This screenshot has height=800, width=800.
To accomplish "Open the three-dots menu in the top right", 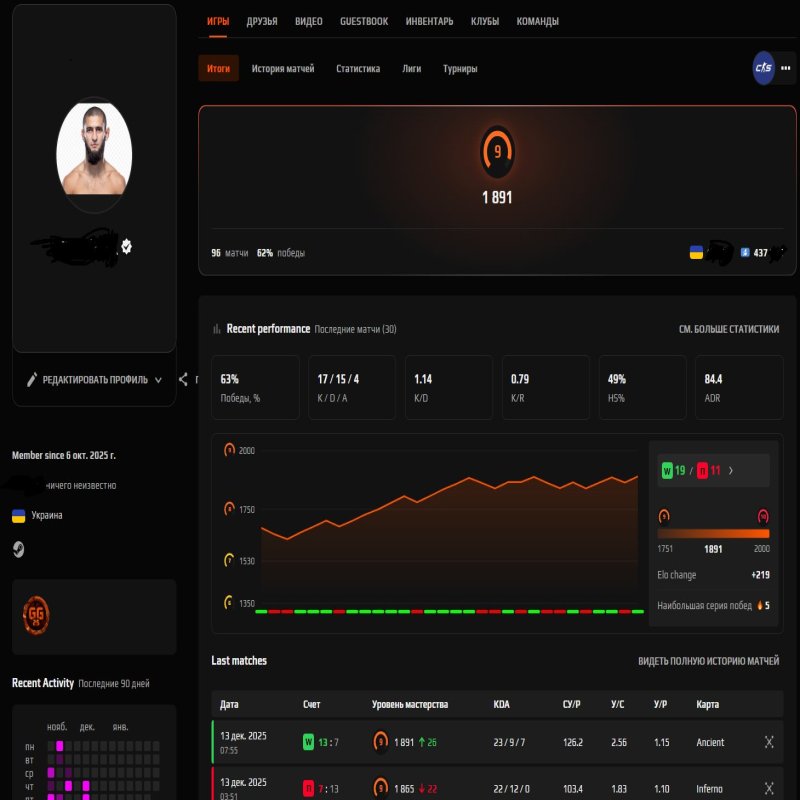I will click(x=787, y=68).
